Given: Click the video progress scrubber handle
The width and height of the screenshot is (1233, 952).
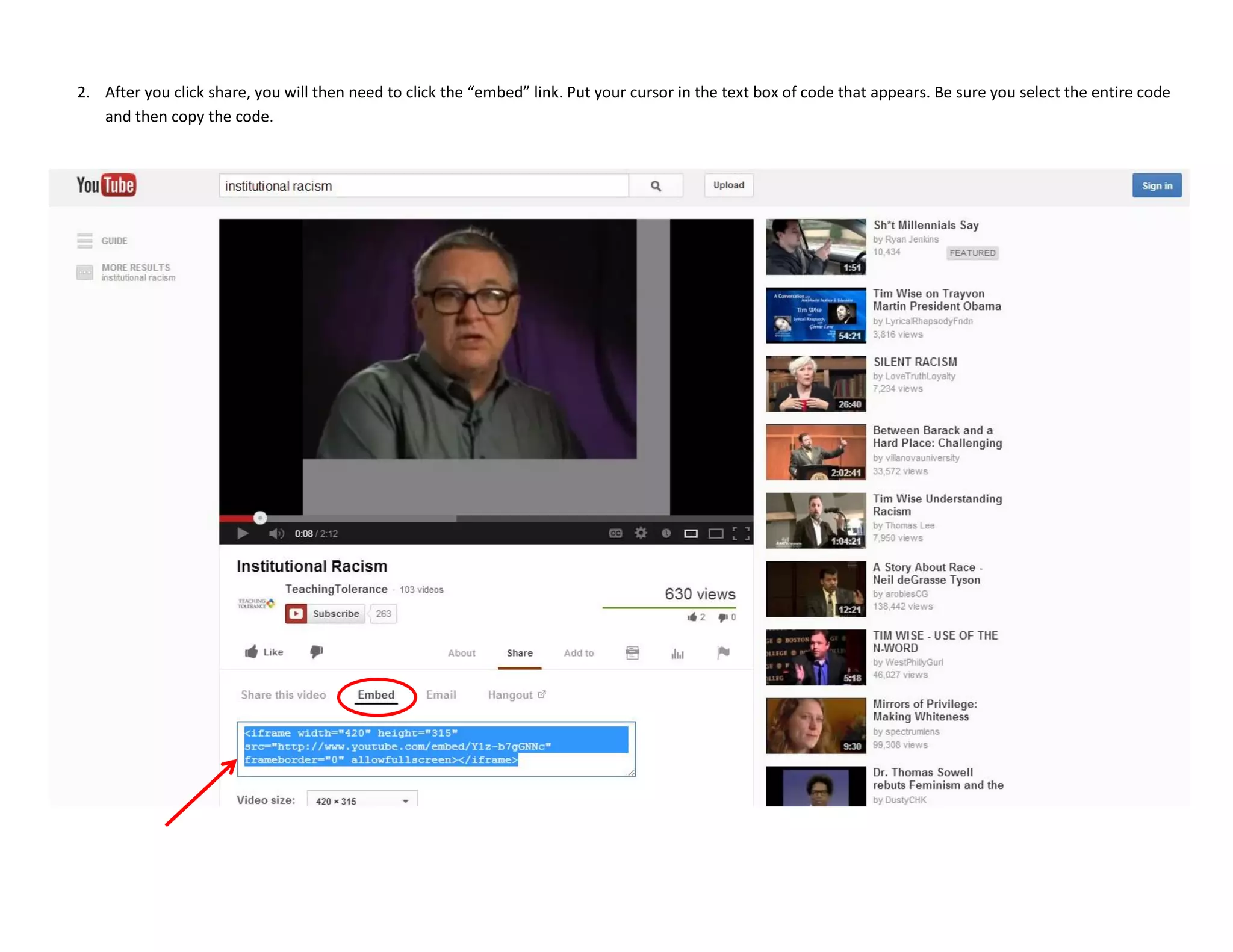Looking at the screenshot, I should (x=260, y=518).
